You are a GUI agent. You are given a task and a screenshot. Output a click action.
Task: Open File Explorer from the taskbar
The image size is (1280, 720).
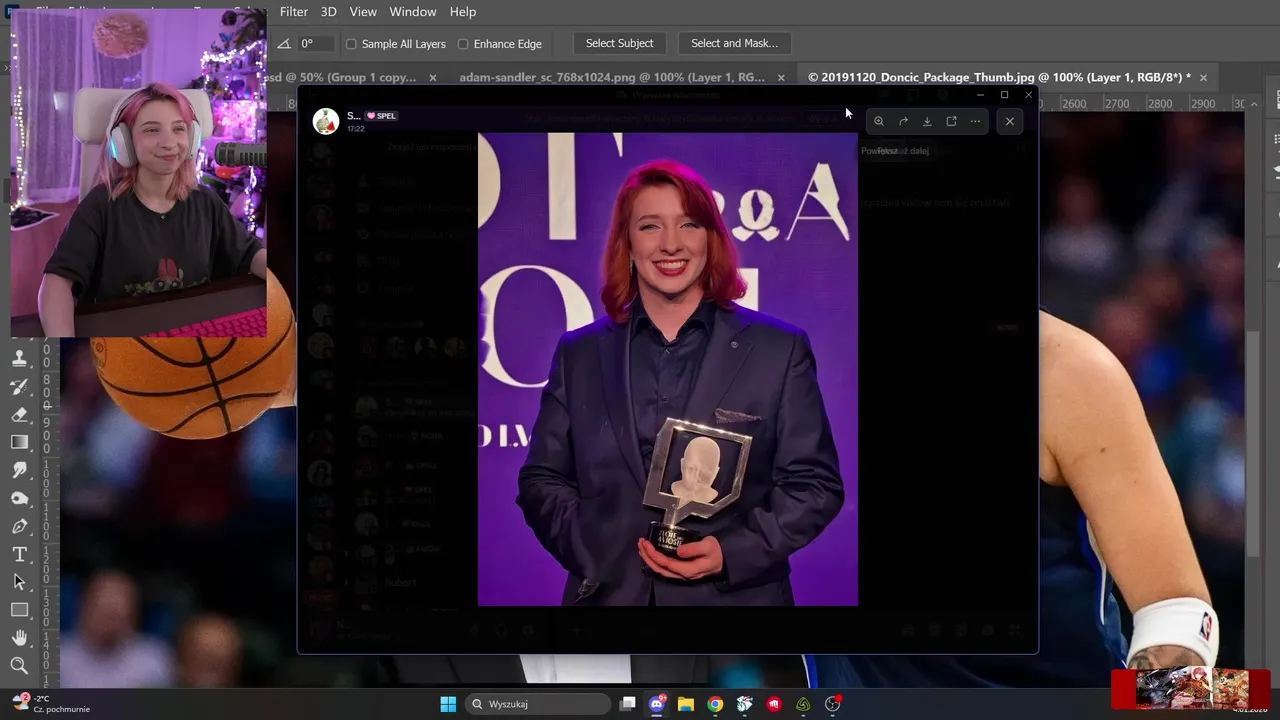[x=686, y=704]
